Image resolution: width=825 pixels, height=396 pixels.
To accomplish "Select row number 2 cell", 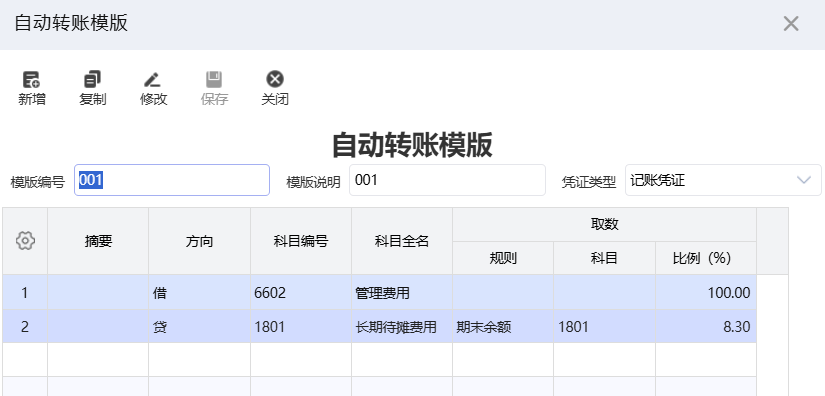I will click(25, 327).
